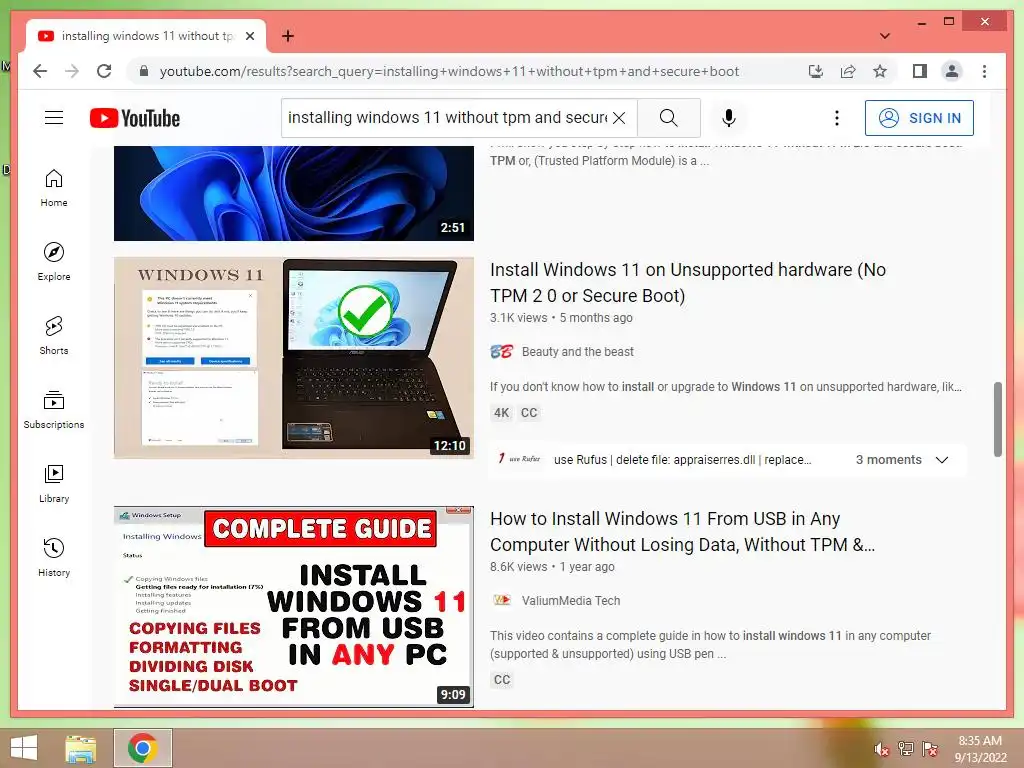Close the YouTube search results tab
The height and width of the screenshot is (768, 1024).
[250, 36]
